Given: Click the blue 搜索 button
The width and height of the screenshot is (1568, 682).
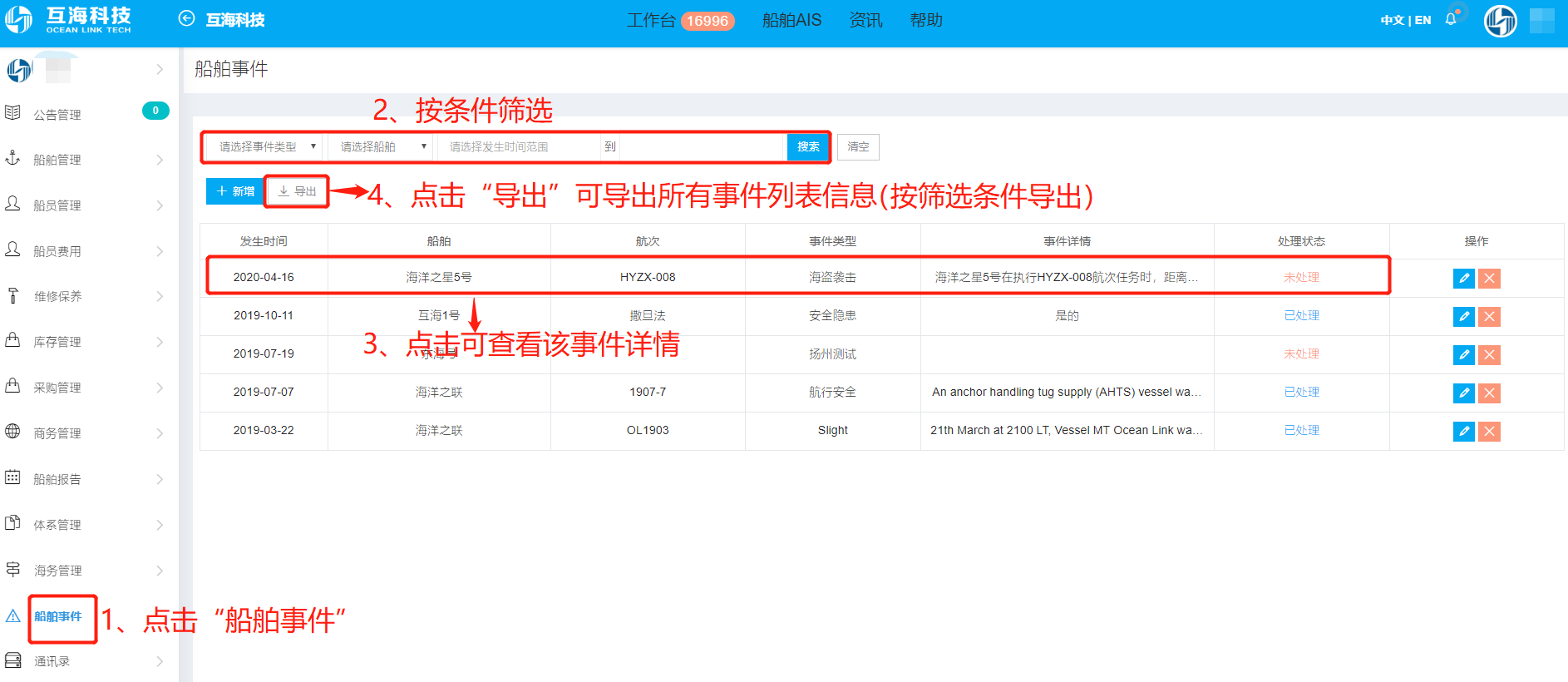Looking at the screenshot, I should click(x=808, y=146).
